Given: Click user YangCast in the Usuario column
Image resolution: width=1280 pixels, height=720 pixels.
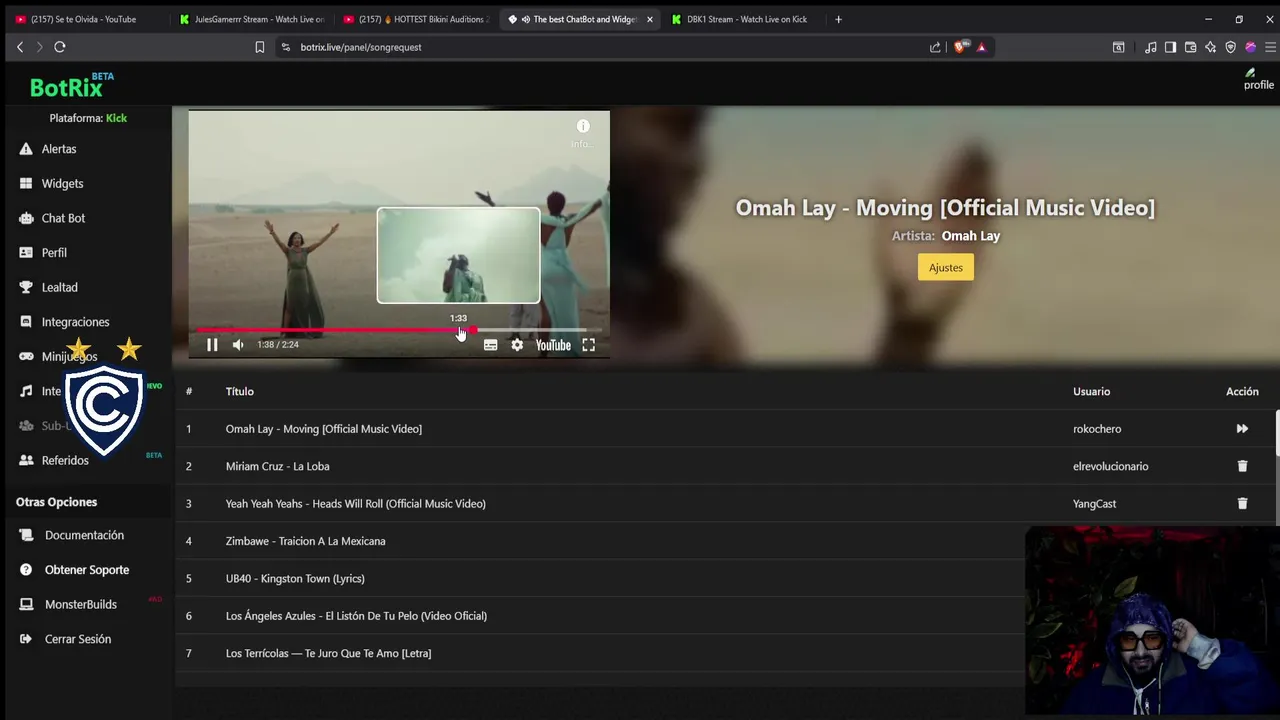Looking at the screenshot, I should pos(1094,504).
